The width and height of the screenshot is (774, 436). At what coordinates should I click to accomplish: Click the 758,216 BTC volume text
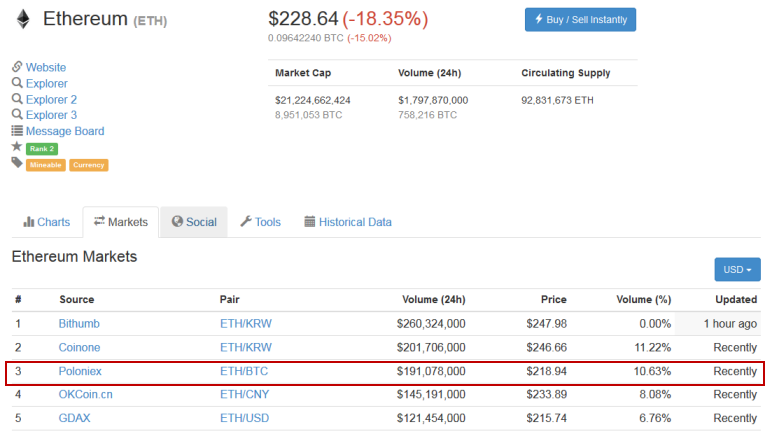tap(427, 115)
